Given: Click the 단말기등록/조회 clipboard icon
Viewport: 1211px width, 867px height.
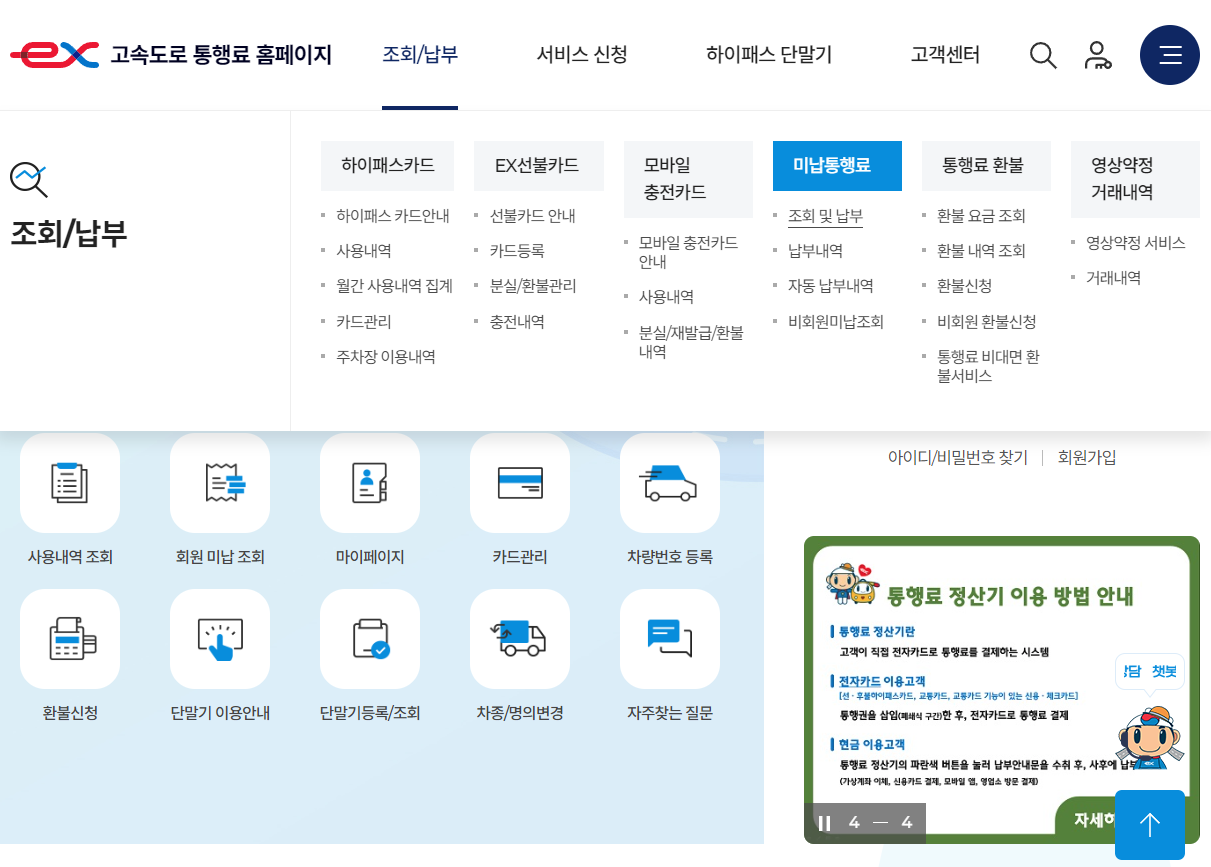Looking at the screenshot, I should tap(370, 639).
